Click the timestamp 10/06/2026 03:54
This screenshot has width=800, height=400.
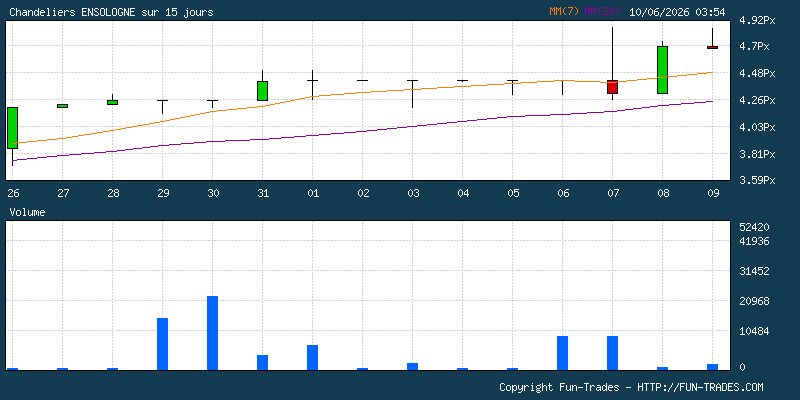pos(677,12)
